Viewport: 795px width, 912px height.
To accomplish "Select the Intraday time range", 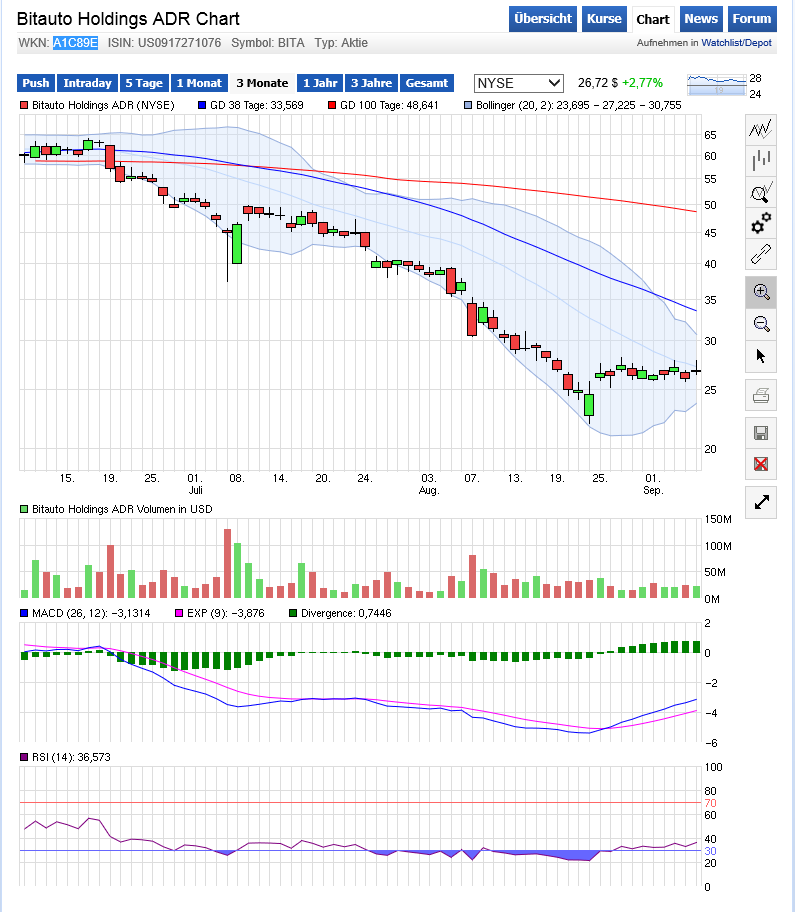I will click(x=87, y=83).
